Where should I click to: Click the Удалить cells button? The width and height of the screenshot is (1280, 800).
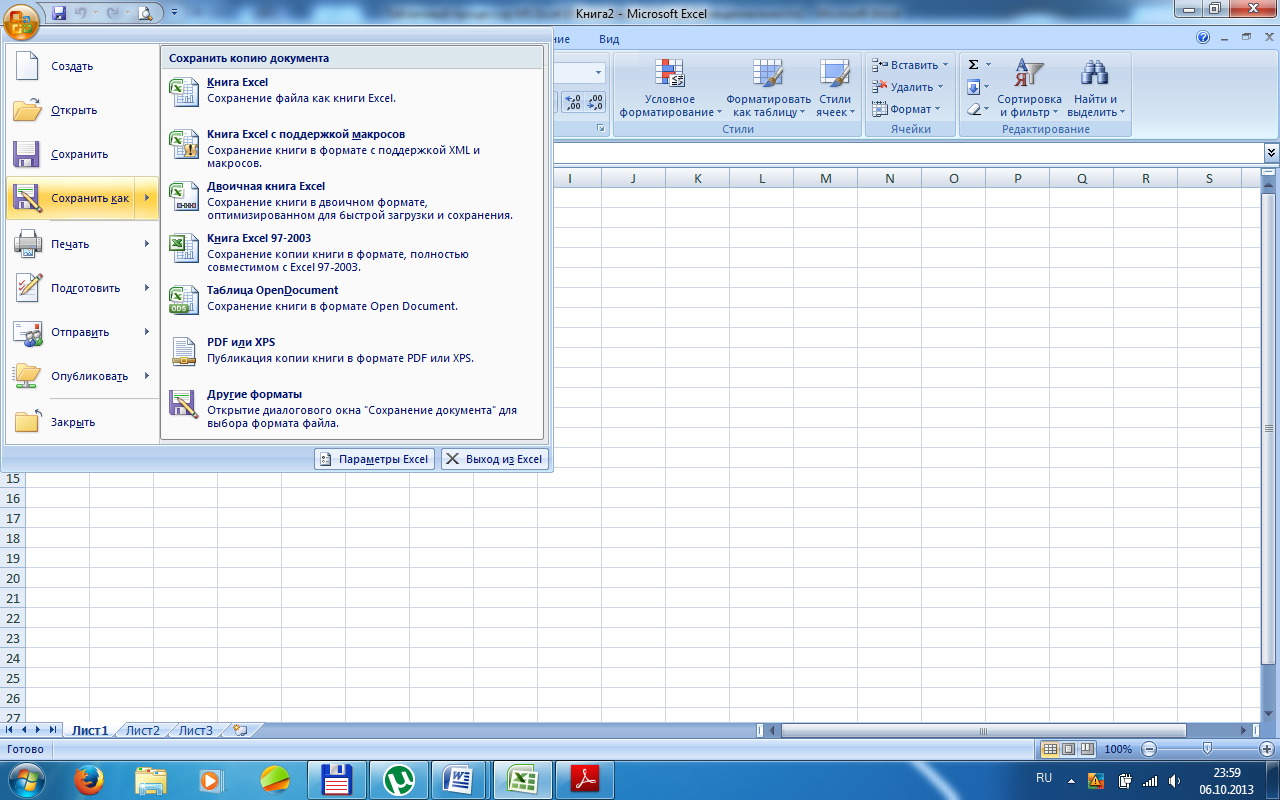(908, 87)
